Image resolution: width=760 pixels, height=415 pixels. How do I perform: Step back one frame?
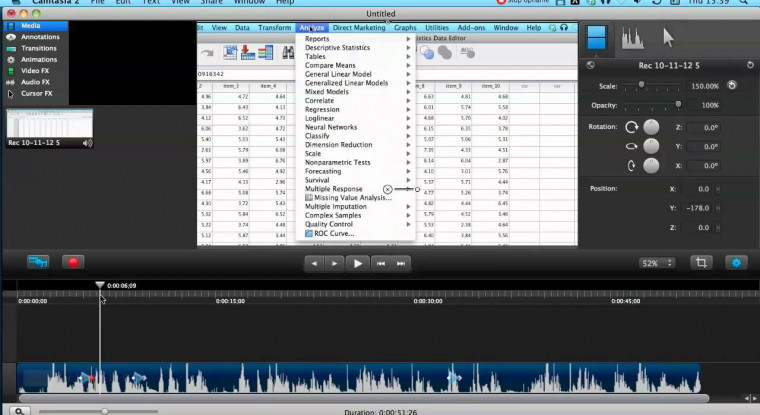tap(314, 264)
